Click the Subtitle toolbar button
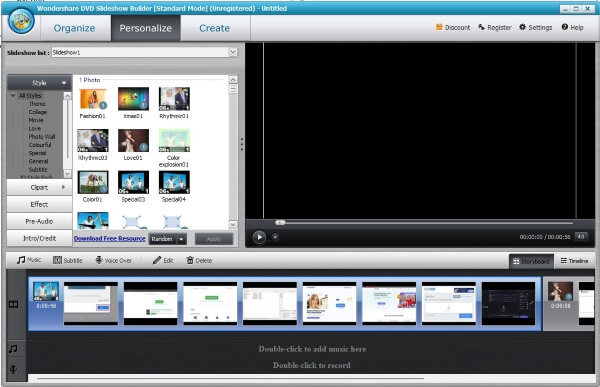The width and height of the screenshot is (600, 387). point(68,260)
